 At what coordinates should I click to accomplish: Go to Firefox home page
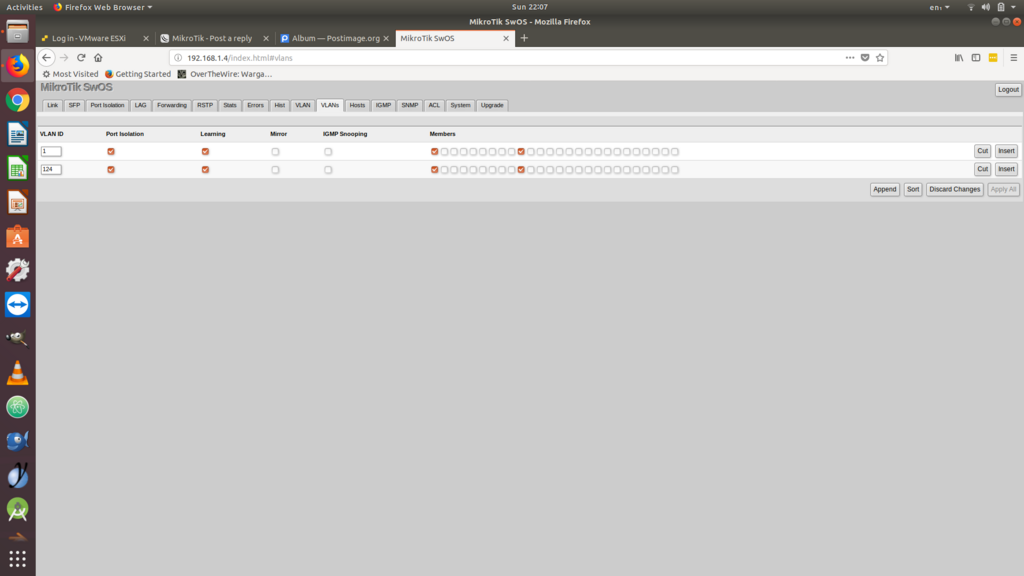pyautogui.click(x=98, y=57)
